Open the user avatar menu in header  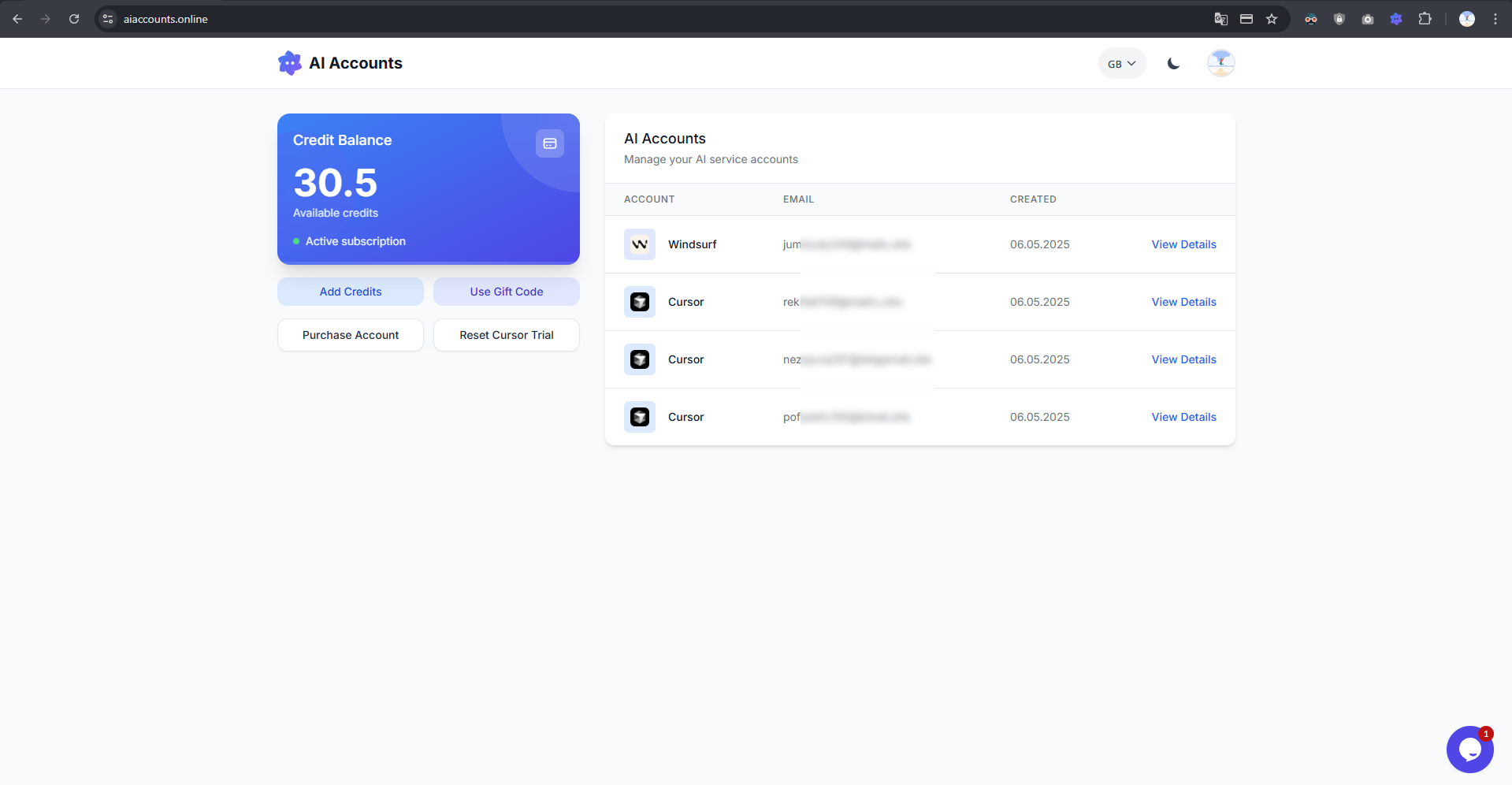(1221, 63)
